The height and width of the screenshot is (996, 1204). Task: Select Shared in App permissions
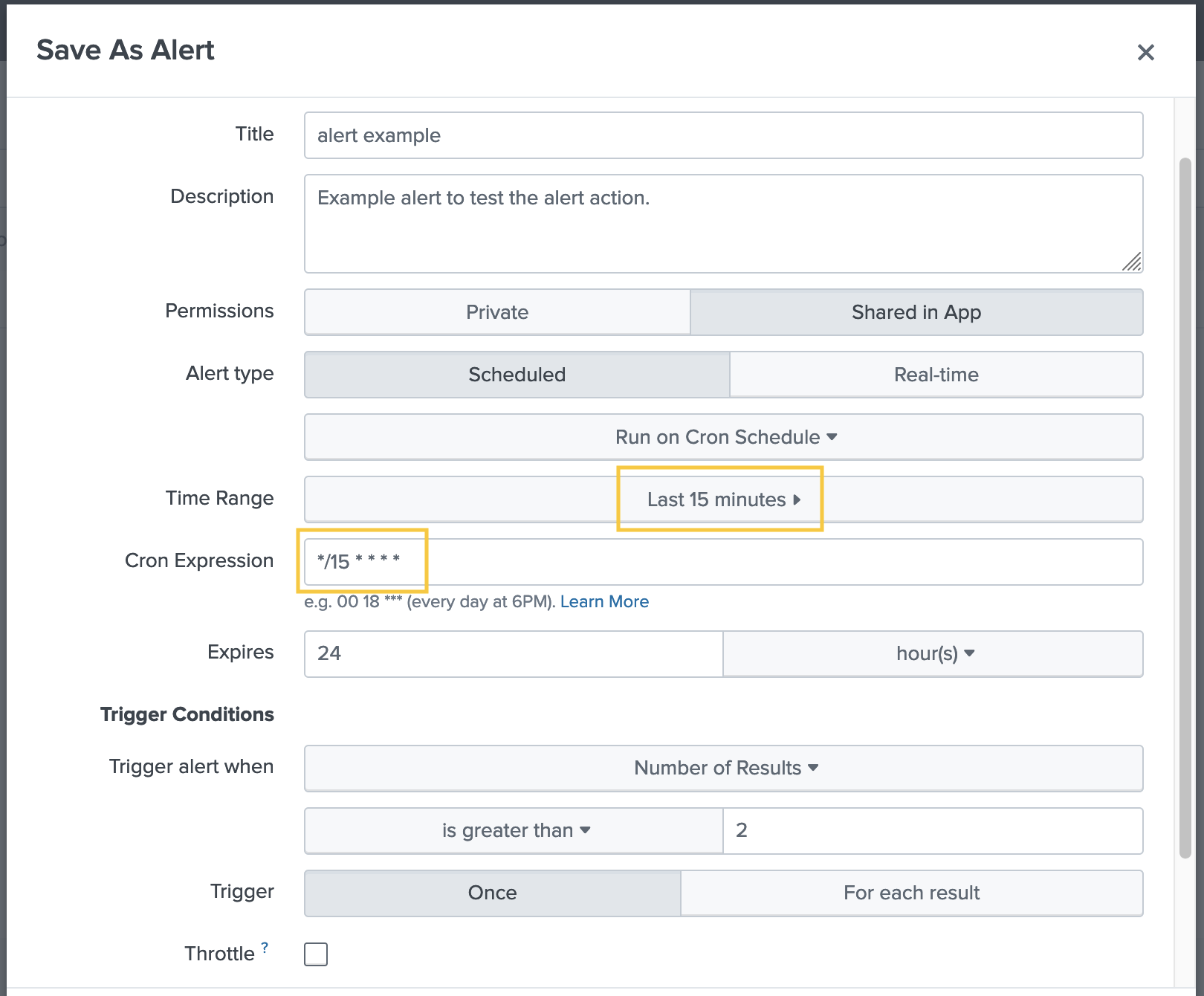point(916,312)
